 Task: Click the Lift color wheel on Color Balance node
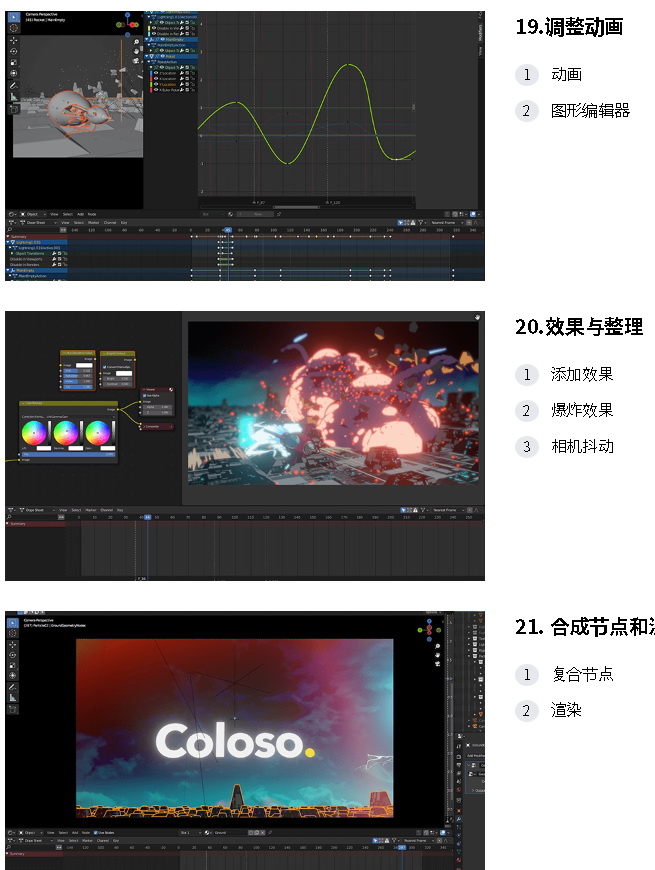coord(34,433)
